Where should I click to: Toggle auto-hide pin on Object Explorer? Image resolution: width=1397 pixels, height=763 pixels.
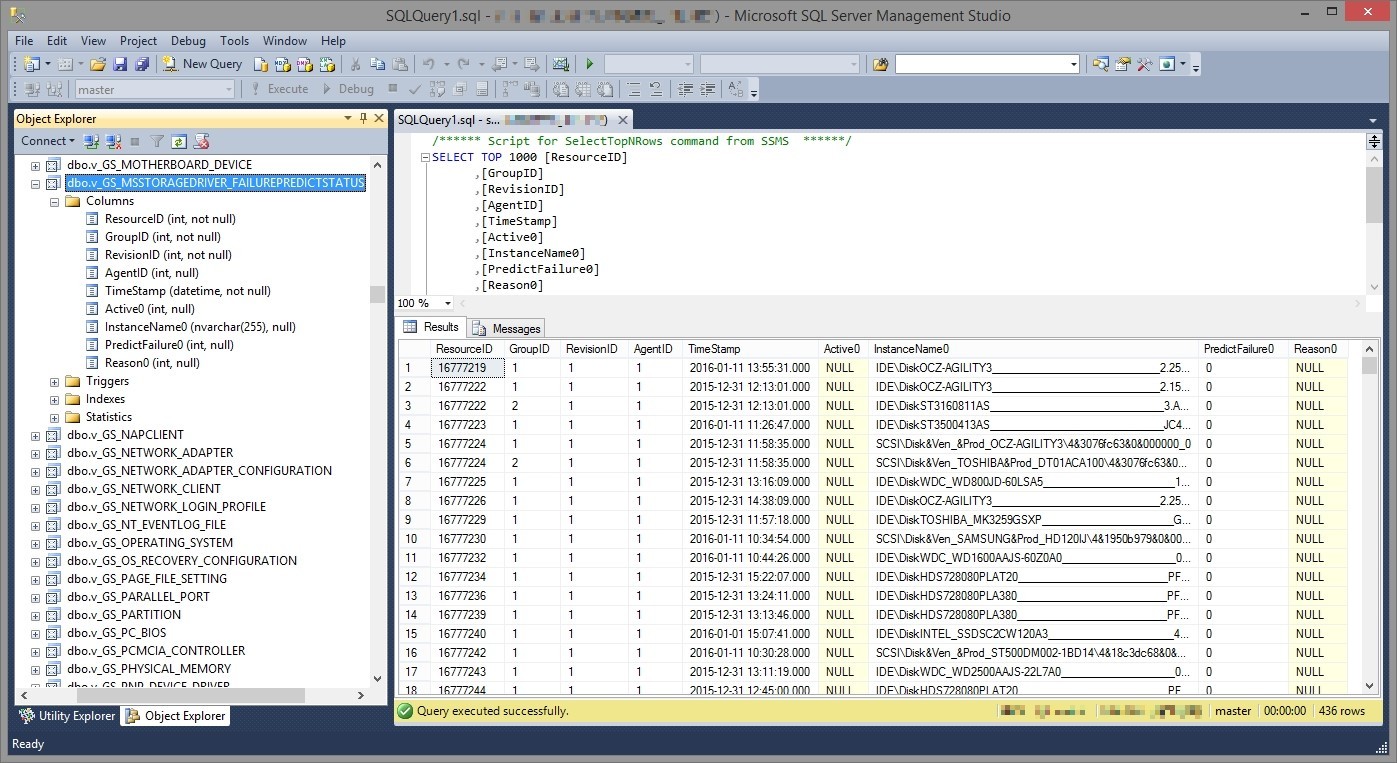(363, 118)
